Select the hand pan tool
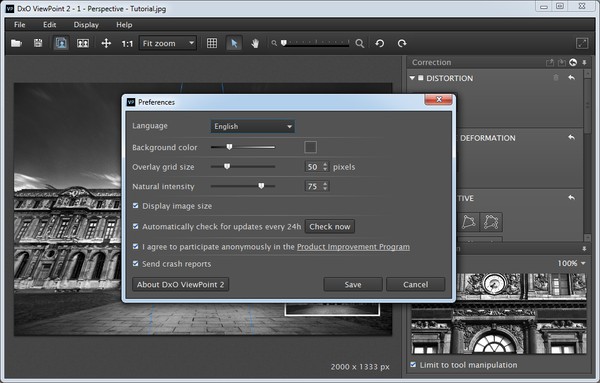Screen dimensions: 600x383 click(x=255, y=44)
